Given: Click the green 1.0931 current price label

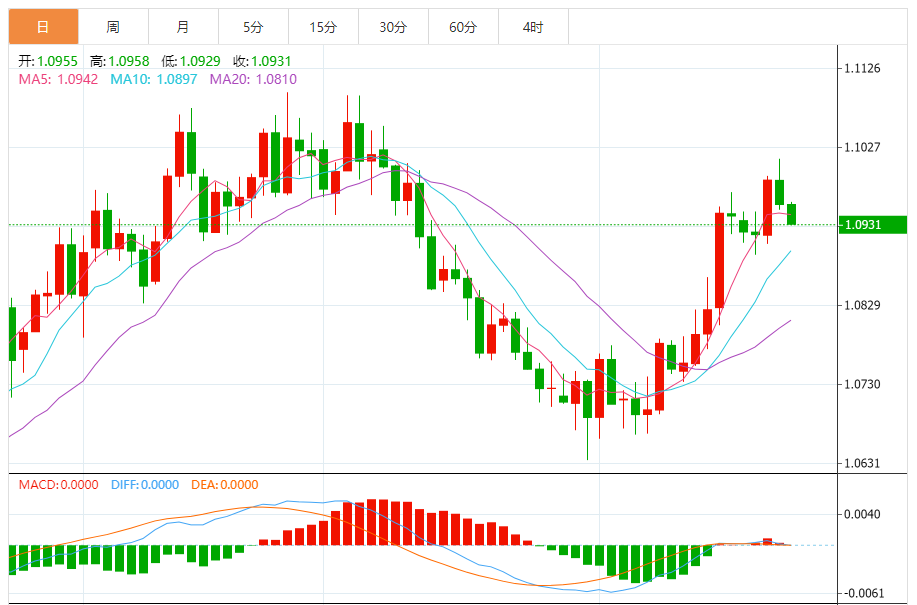Looking at the screenshot, I should (873, 224).
